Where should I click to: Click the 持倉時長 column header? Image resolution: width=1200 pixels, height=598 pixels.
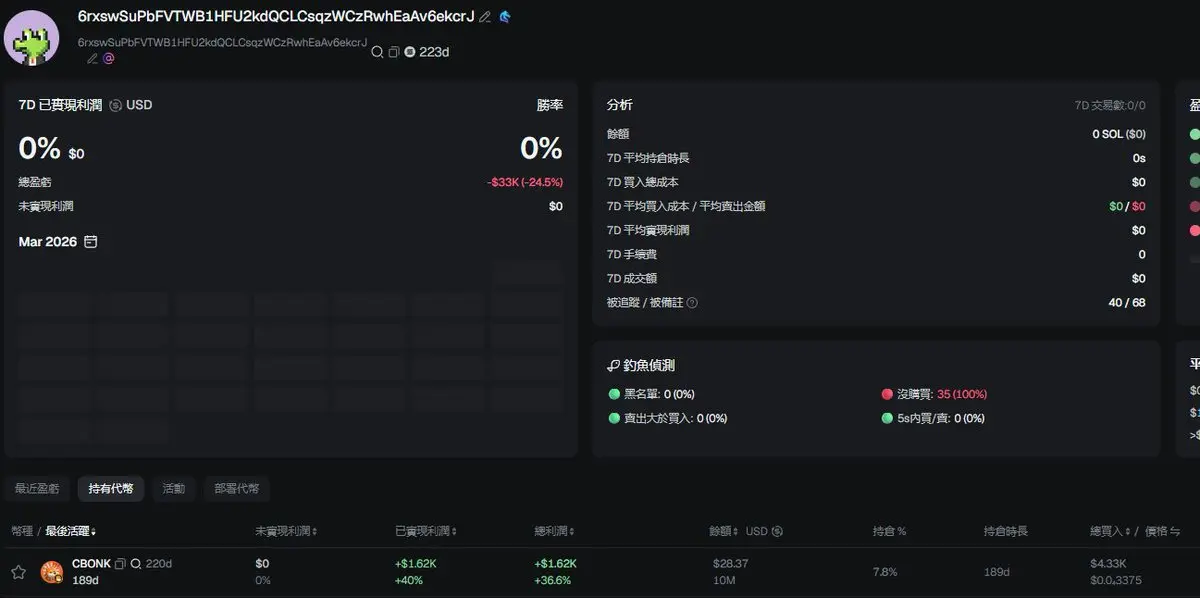pyautogui.click(x=1005, y=531)
